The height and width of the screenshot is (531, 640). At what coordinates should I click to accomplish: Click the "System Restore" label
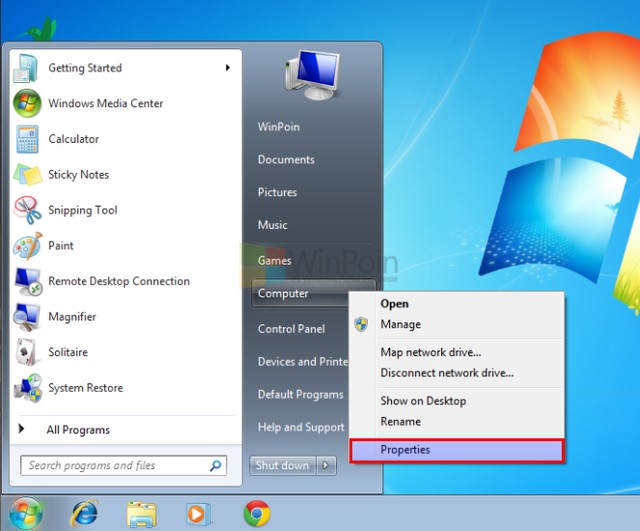coord(85,388)
